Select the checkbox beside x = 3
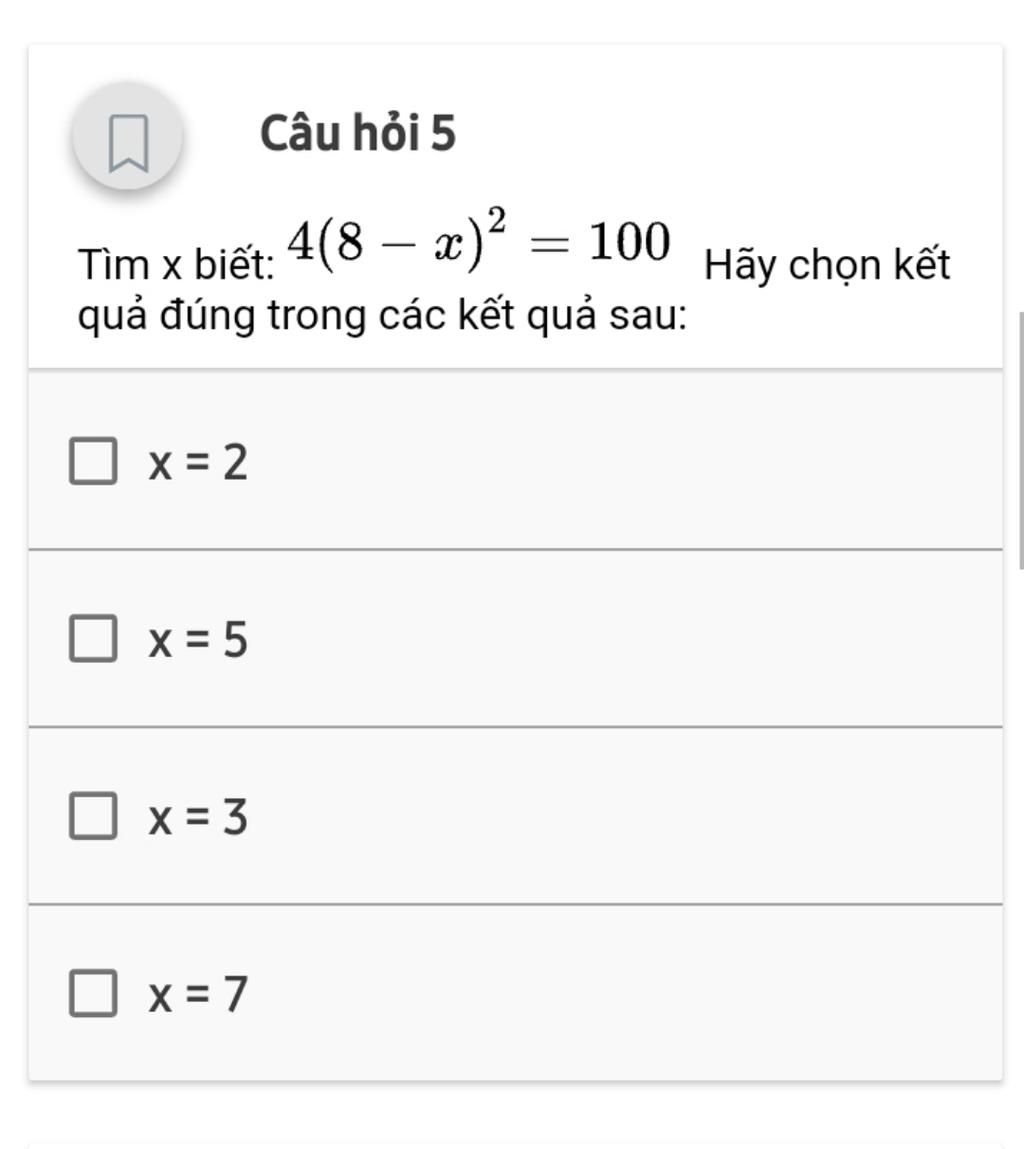The width and height of the screenshot is (1024, 1149). click(x=93, y=816)
